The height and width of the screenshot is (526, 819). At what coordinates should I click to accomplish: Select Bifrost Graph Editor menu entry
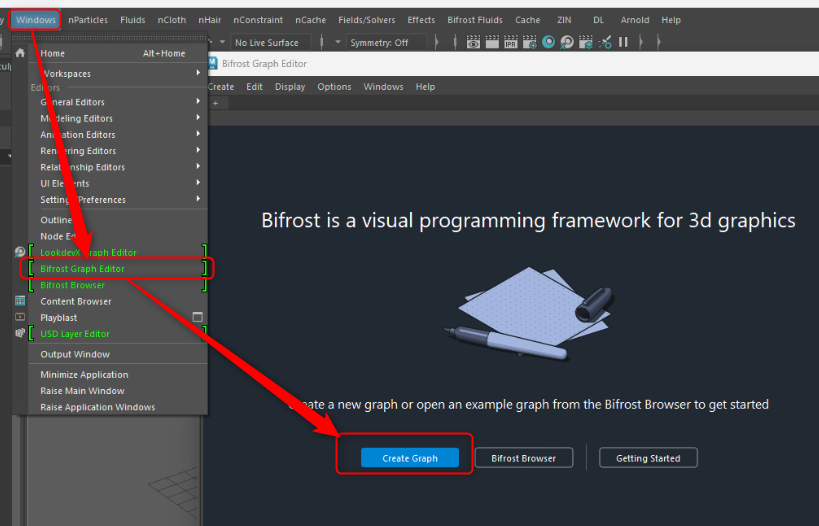click(118, 268)
